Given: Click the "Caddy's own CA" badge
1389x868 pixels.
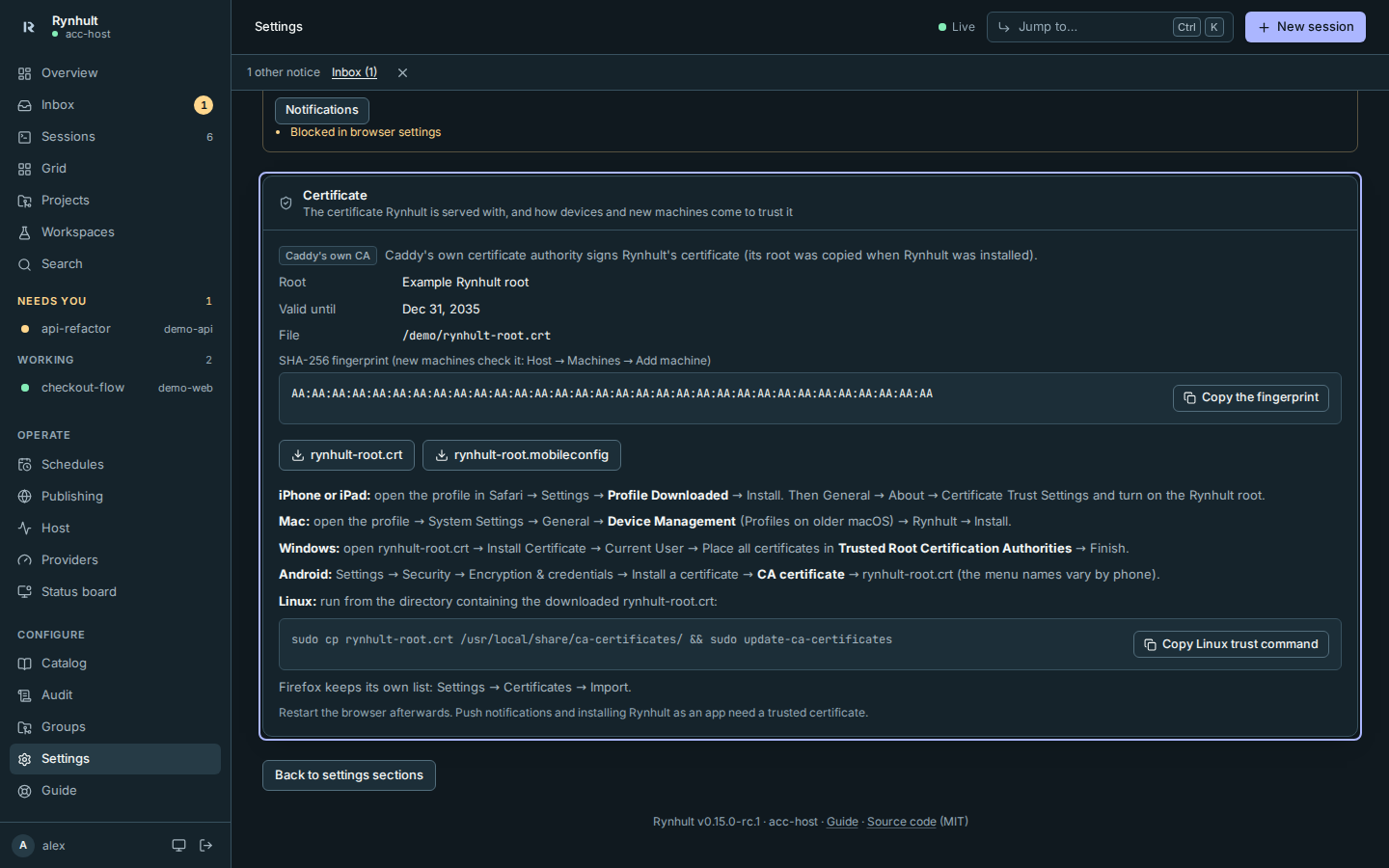Looking at the screenshot, I should [328, 256].
